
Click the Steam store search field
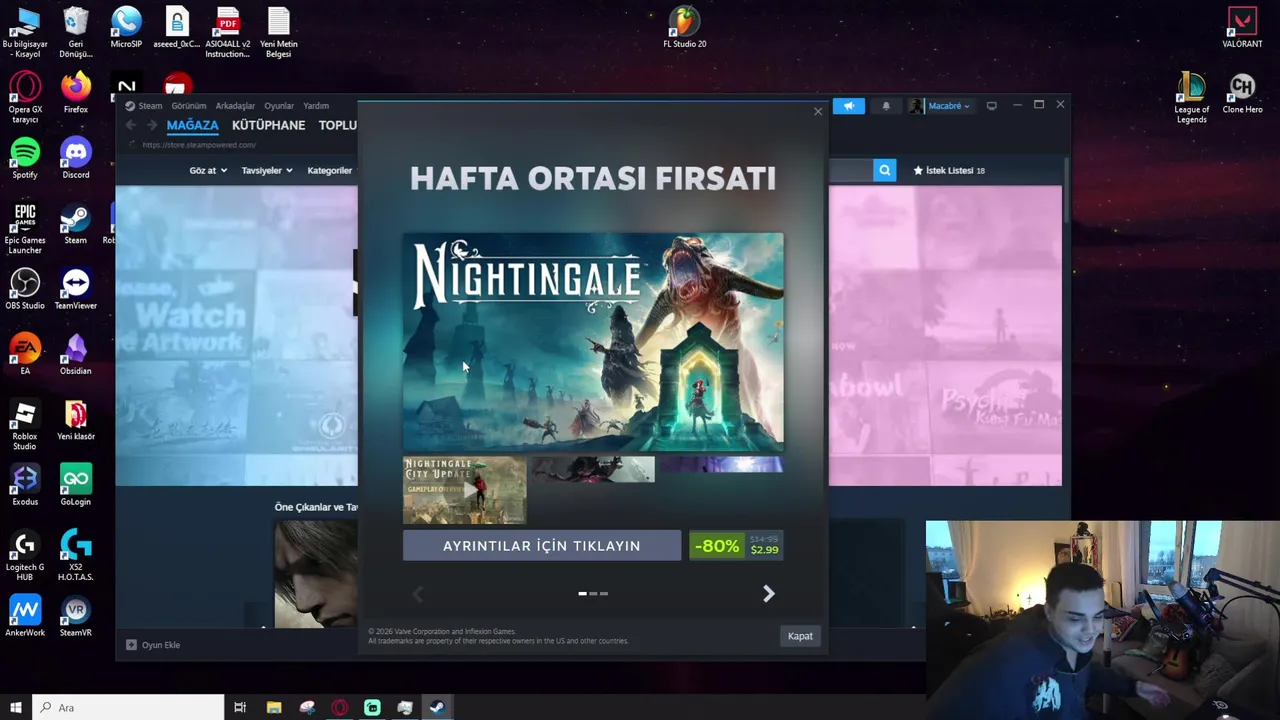click(850, 170)
